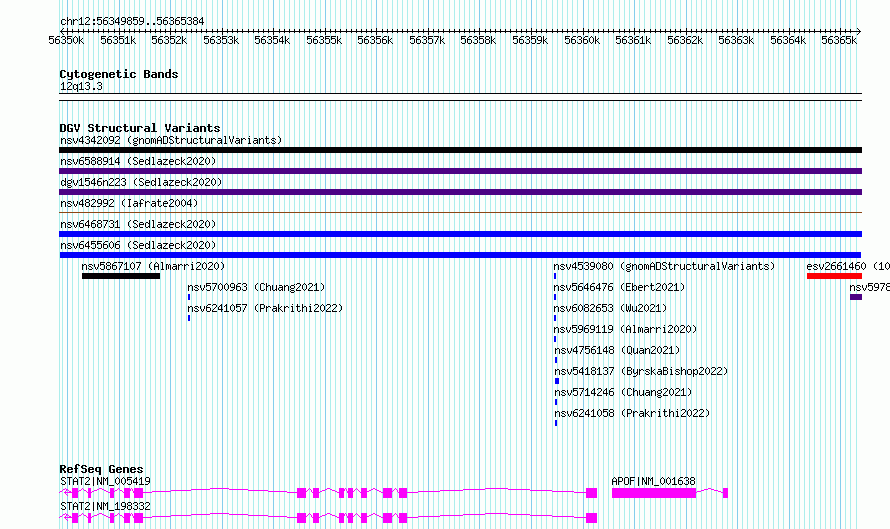This screenshot has height=529, width=890.
Task: Click nsv5700963 (Chuang2021) label
Action: point(257,287)
